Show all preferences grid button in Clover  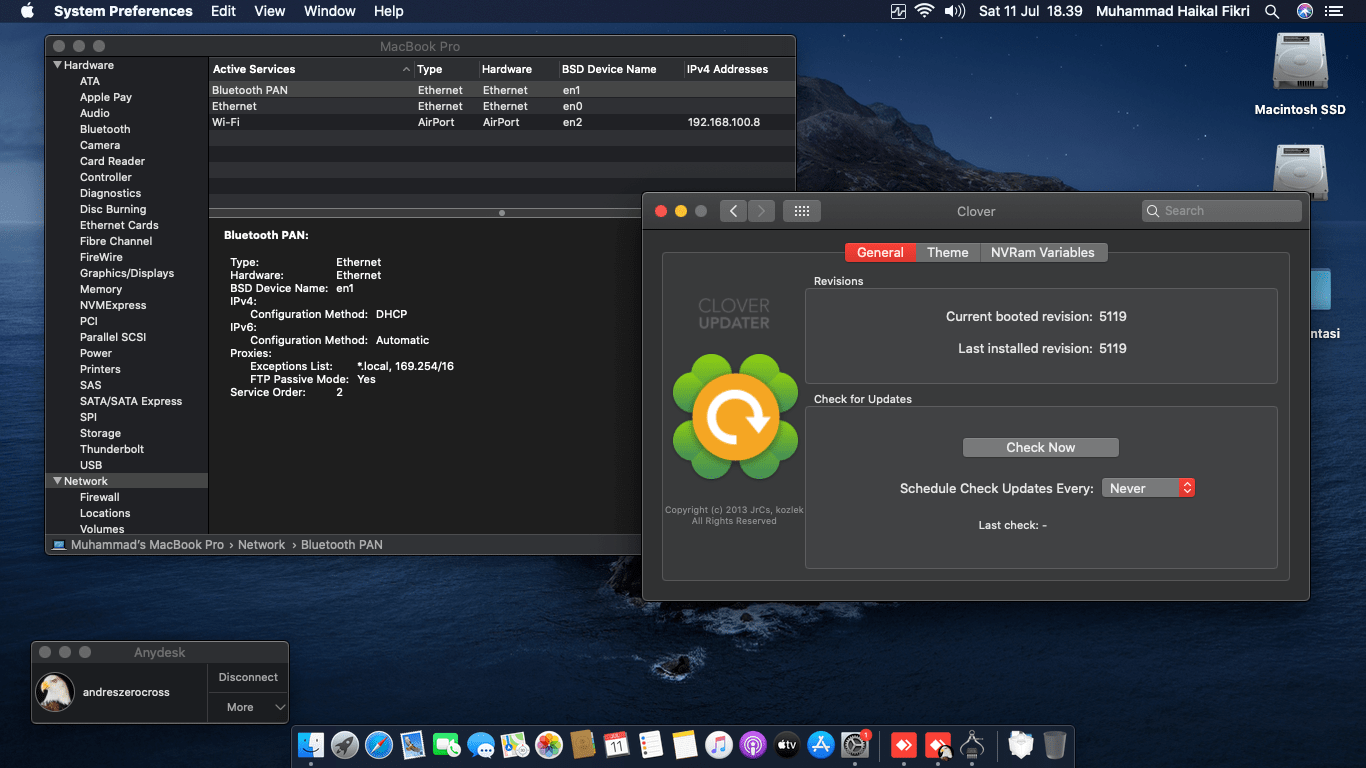pos(802,211)
